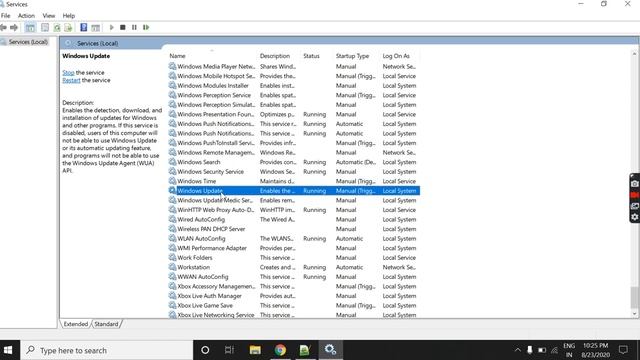Select the Windows Search service
Viewport: 640px width, 360px height.
pyautogui.click(x=294, y=162)
